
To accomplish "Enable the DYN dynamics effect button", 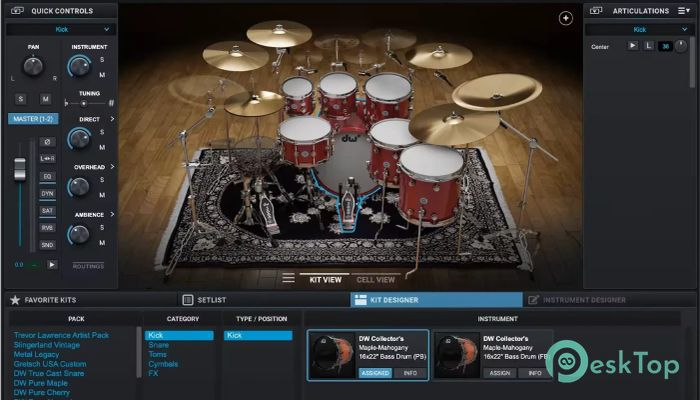I will [x=47, y=194].
